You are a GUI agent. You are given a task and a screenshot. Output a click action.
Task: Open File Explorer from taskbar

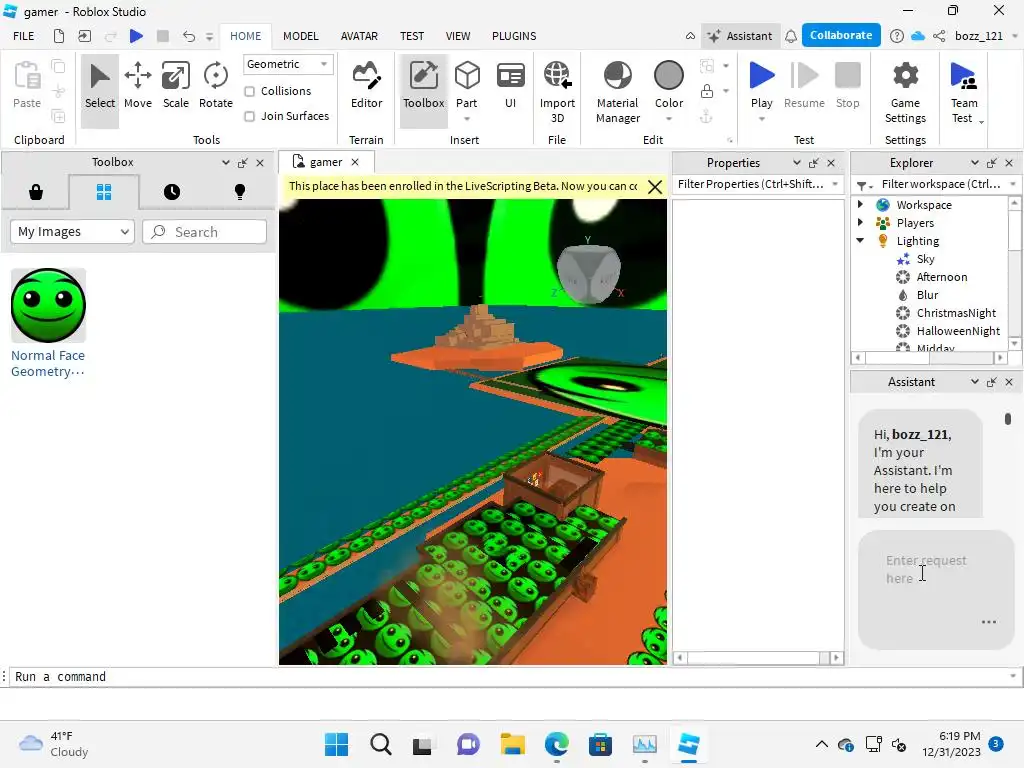(x=513, y=744)
